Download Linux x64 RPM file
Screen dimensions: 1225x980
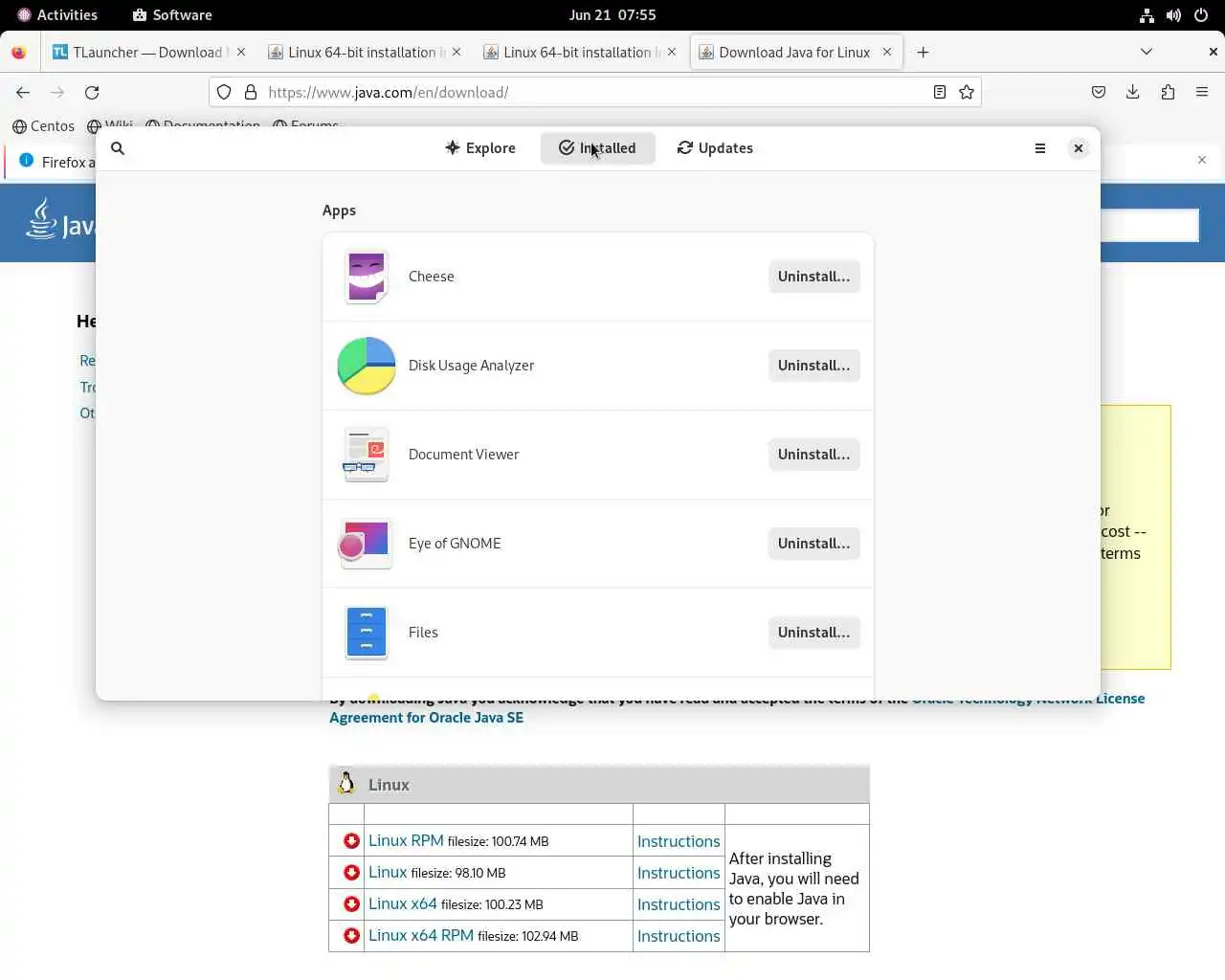pos(421,935)
